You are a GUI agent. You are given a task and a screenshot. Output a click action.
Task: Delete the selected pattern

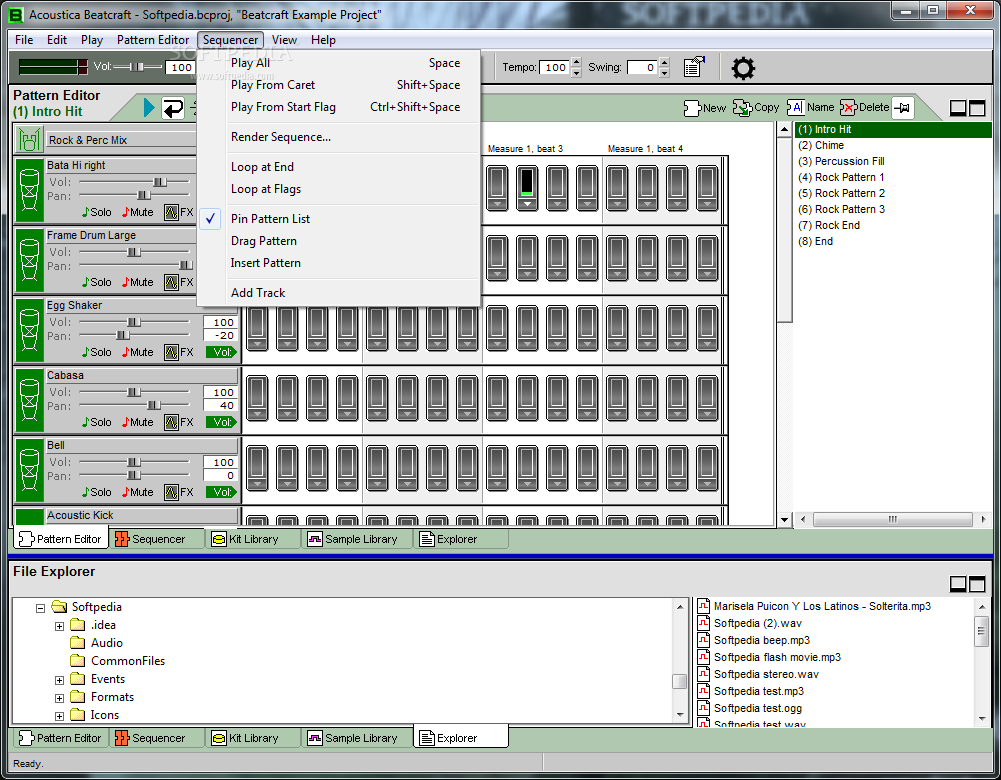(x=865, y=107)
